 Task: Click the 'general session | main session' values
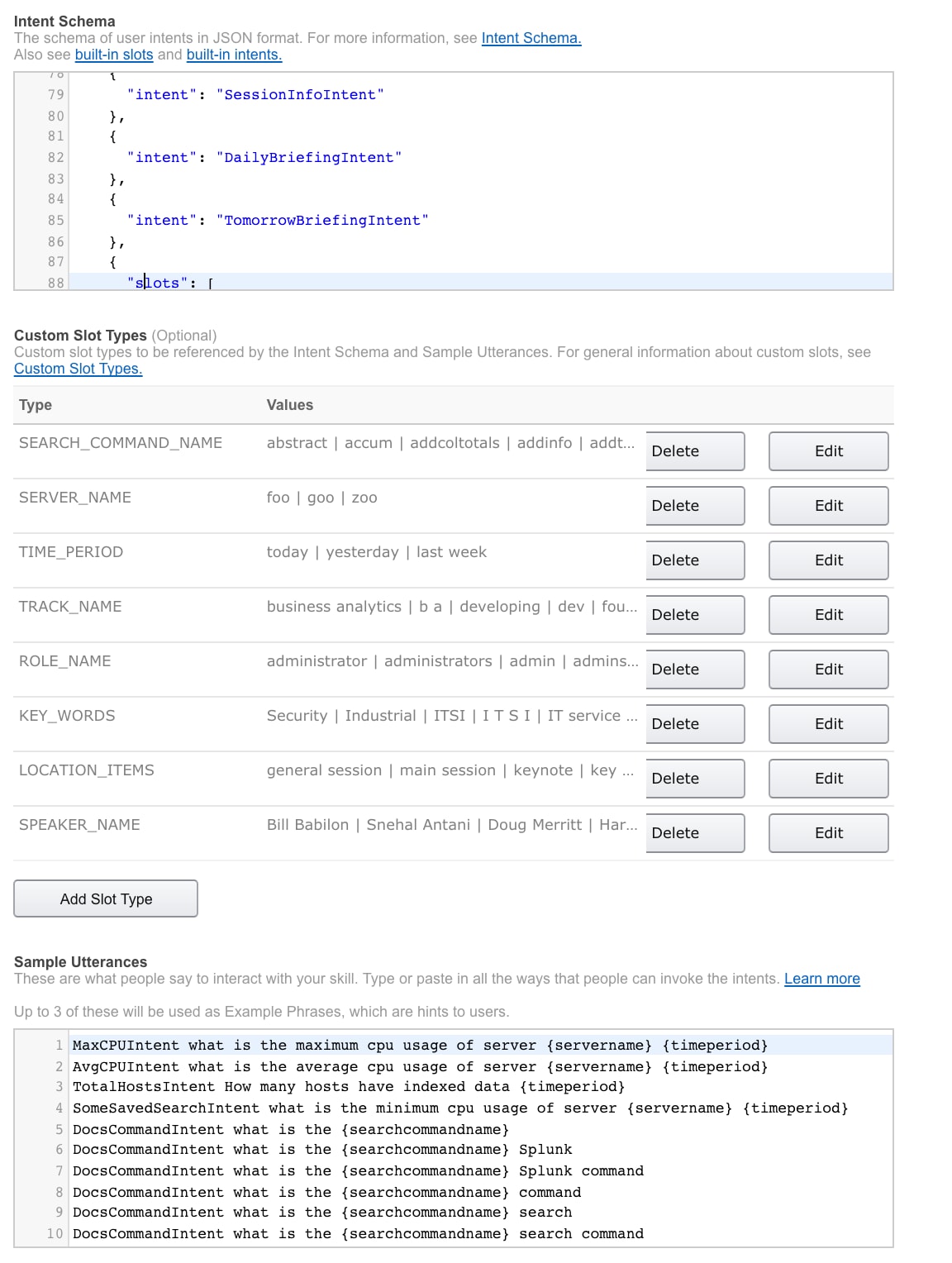pos(450,770)
